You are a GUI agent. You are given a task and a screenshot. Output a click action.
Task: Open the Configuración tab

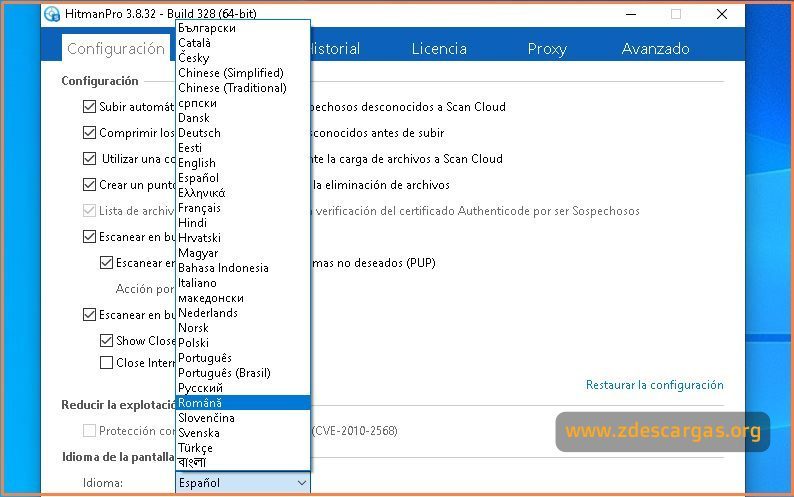click(x=116, y=49)
